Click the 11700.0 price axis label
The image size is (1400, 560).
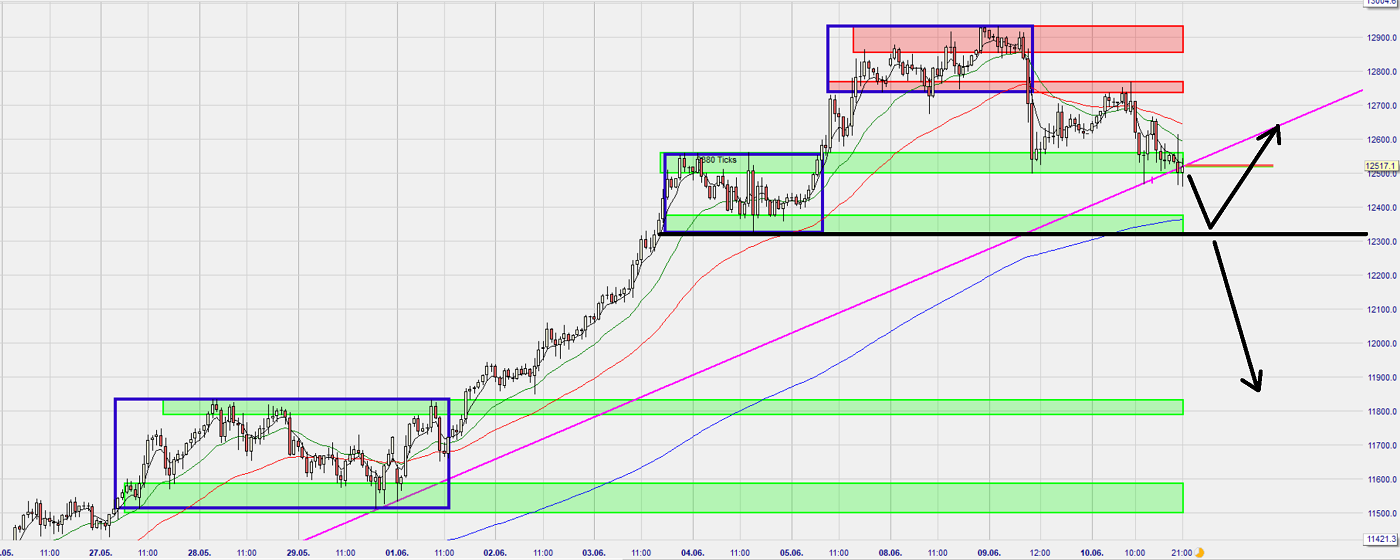pos(1383,446)
